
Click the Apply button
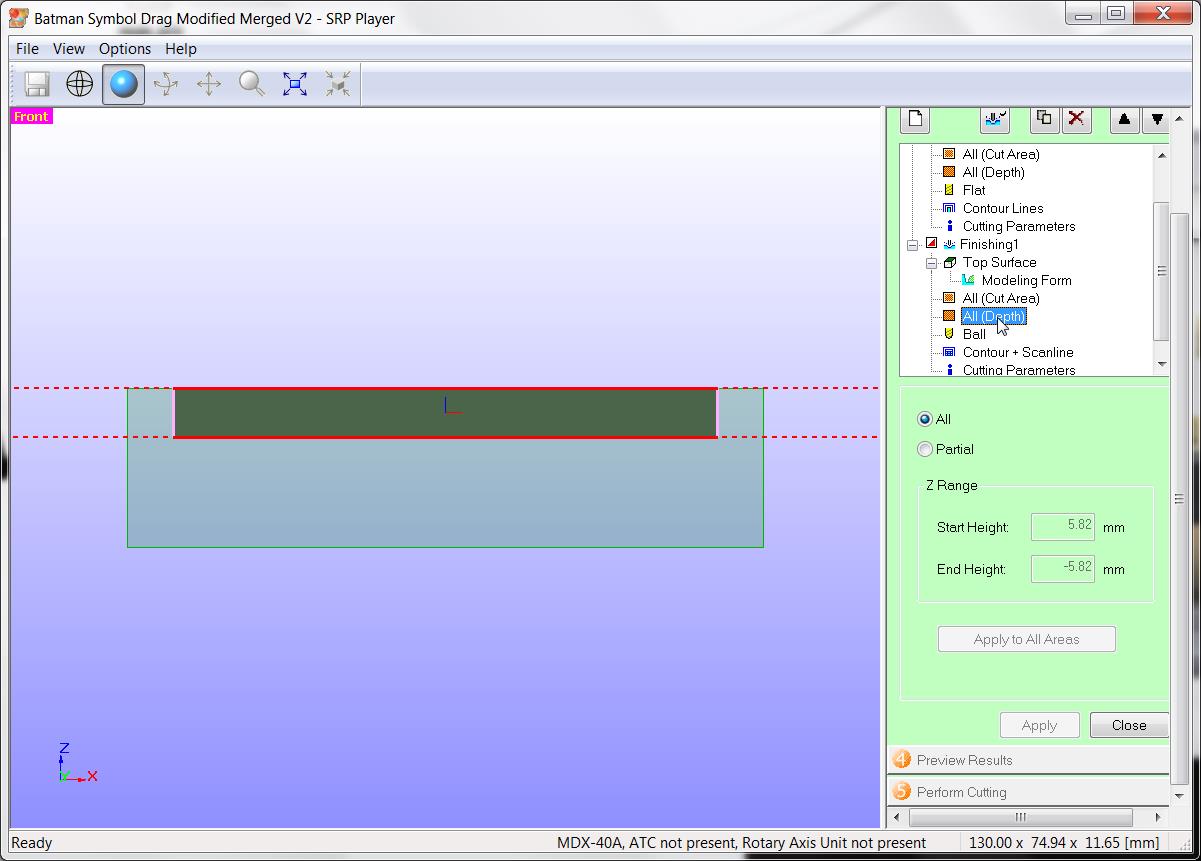pos(1040,725)
